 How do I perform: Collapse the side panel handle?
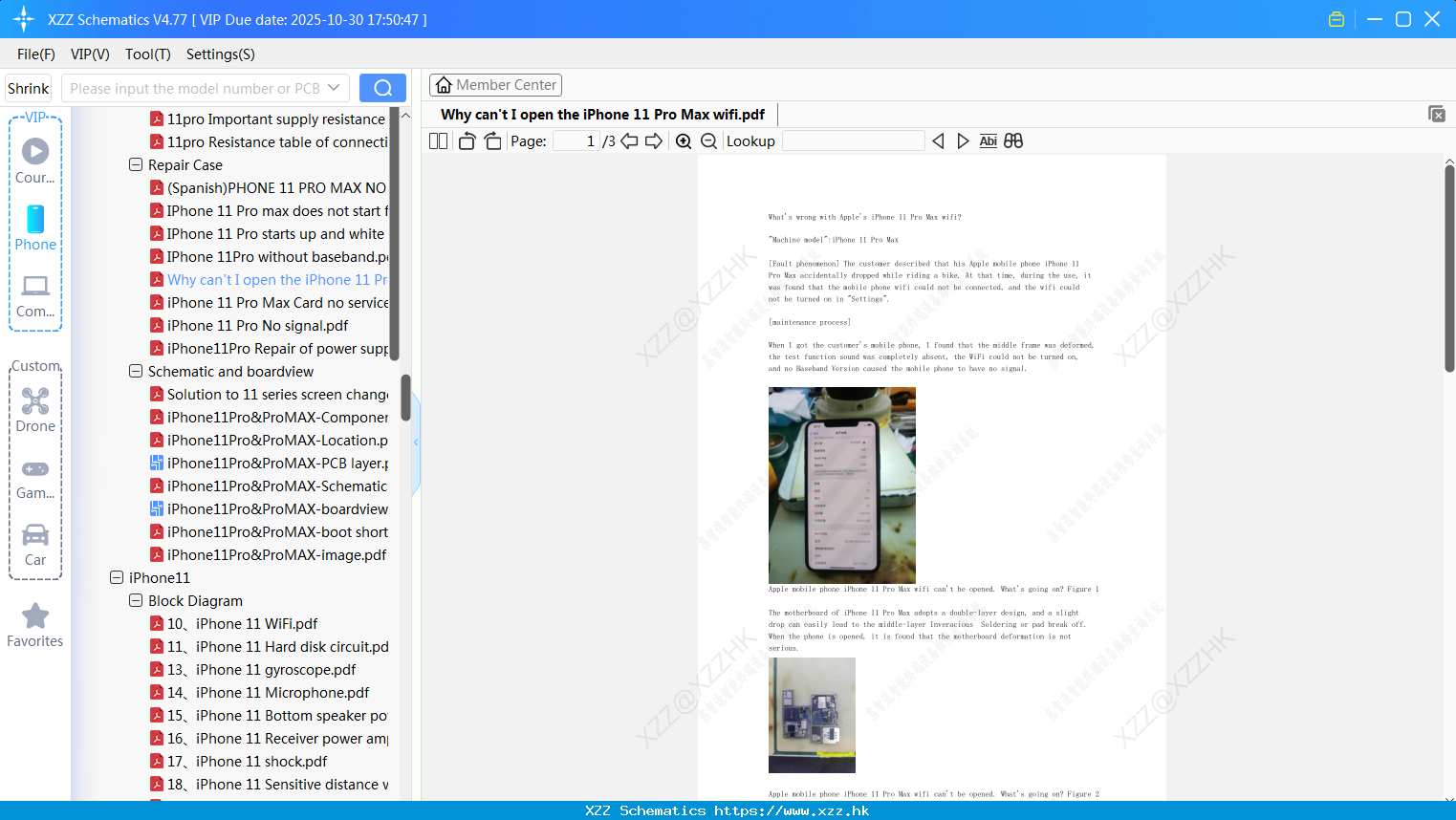click(x=416, y=442)
